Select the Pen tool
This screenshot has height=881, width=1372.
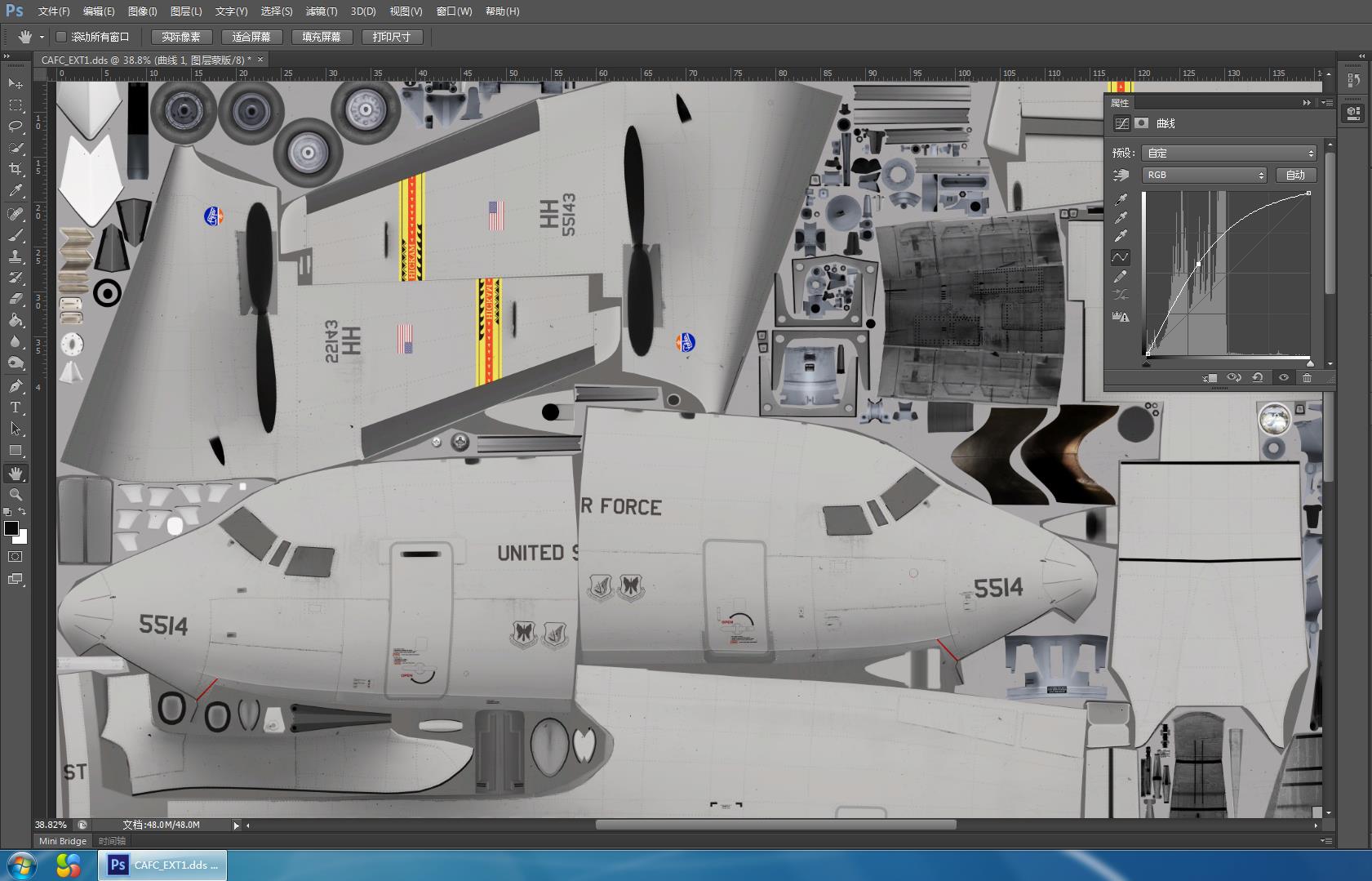pyautogui.click(x=16, y=386)
